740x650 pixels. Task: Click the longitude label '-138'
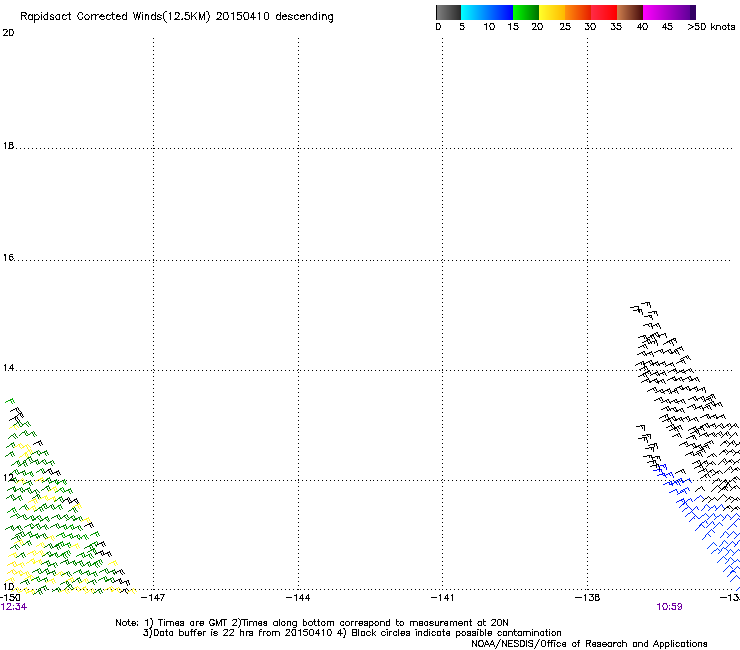click(x=588, y=598)
